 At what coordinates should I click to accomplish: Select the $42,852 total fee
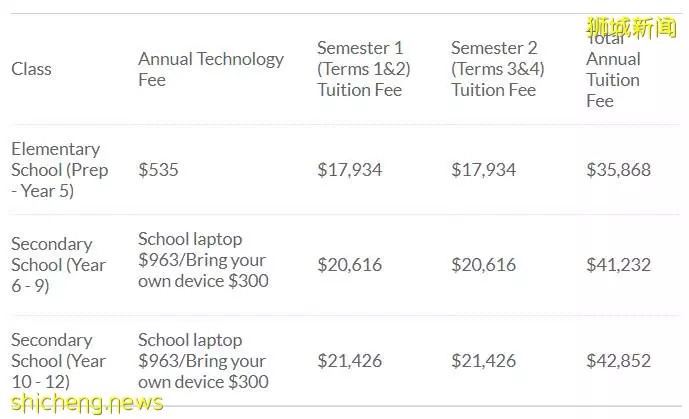[618, 361]
